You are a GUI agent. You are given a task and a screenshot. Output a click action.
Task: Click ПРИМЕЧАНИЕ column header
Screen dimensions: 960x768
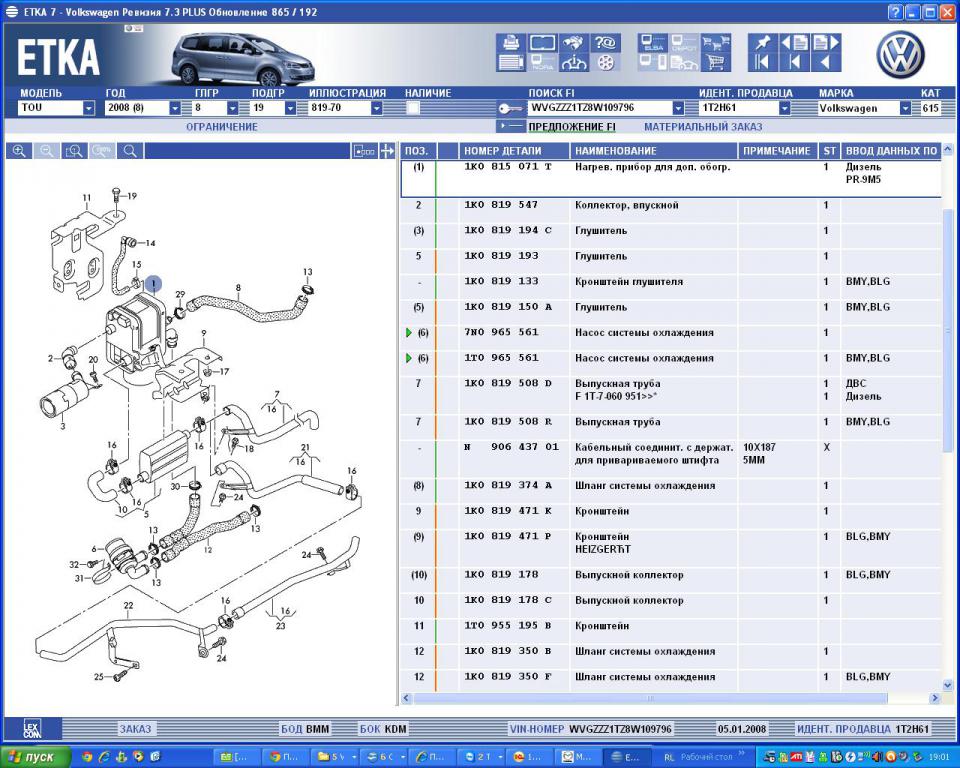[779, 151]
